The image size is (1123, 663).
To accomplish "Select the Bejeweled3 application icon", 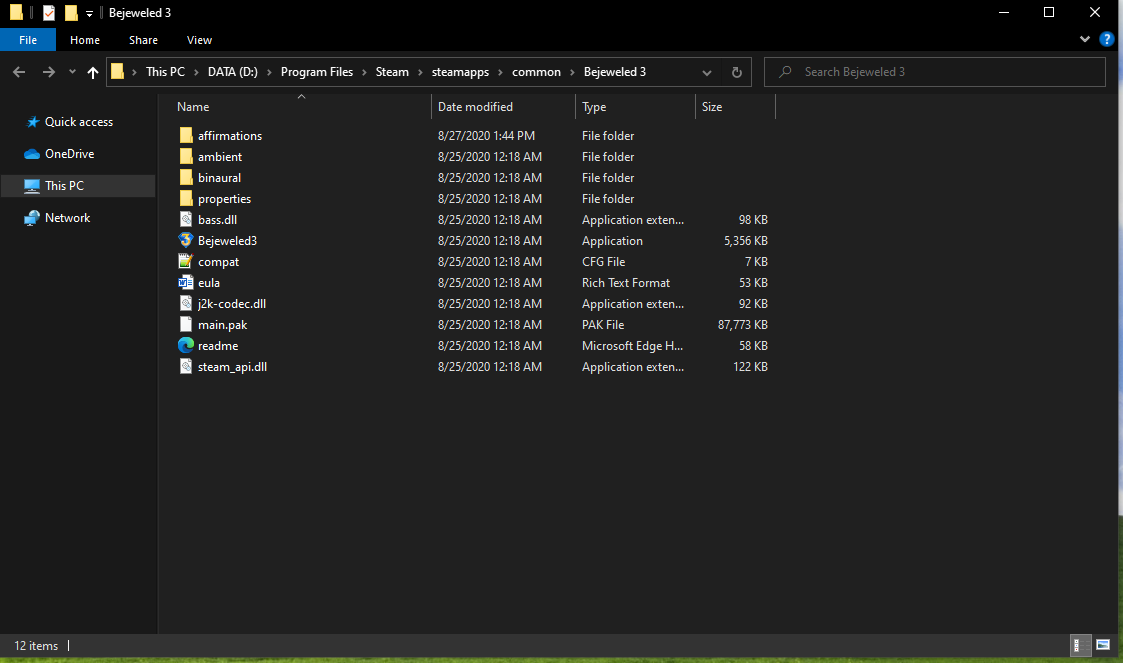I will click(x=185, y=241).
